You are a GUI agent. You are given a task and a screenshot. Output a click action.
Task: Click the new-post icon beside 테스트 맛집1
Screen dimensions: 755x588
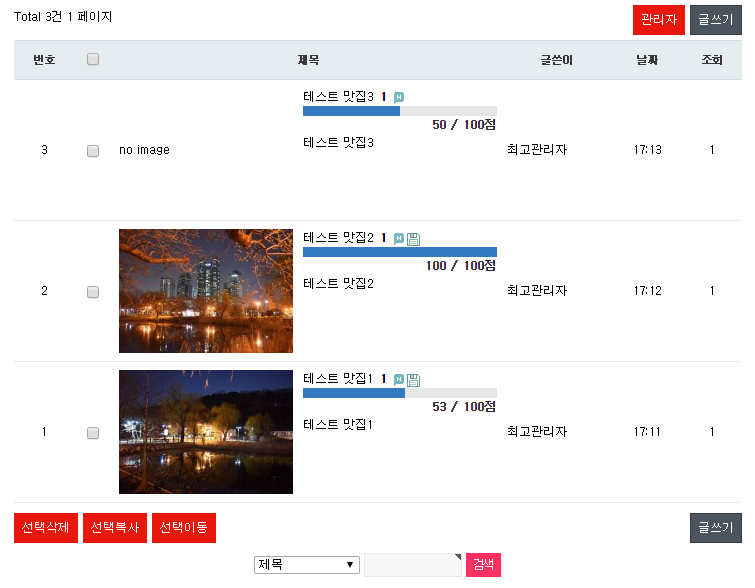(399, 379)
